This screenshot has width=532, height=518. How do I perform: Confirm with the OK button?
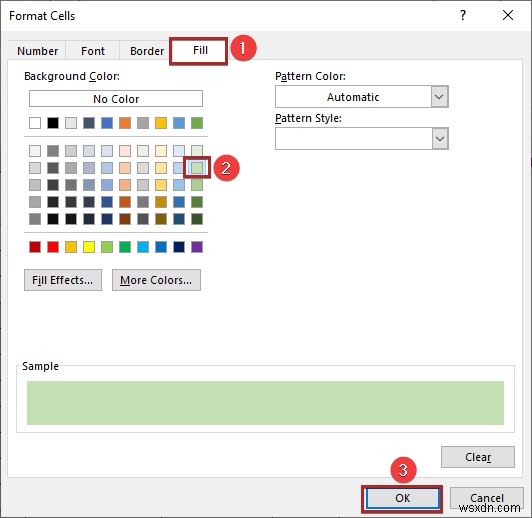click(402, 498)
